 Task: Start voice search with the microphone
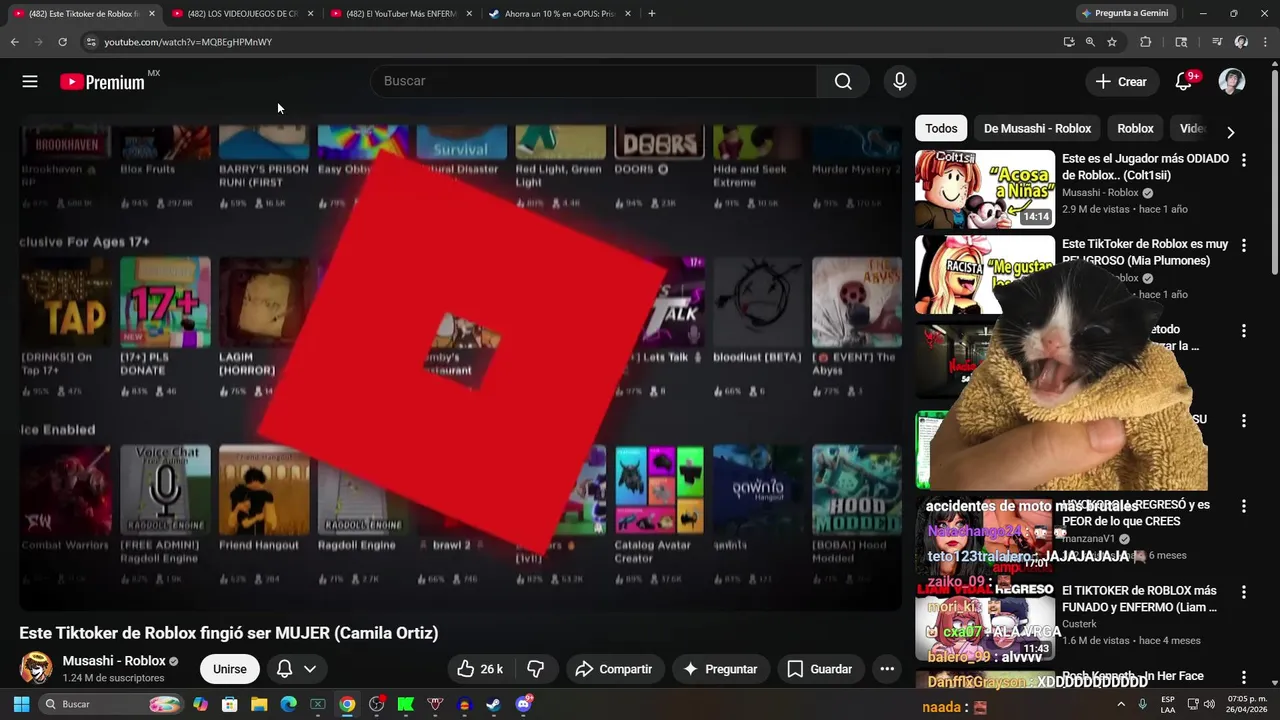[900, 82]
